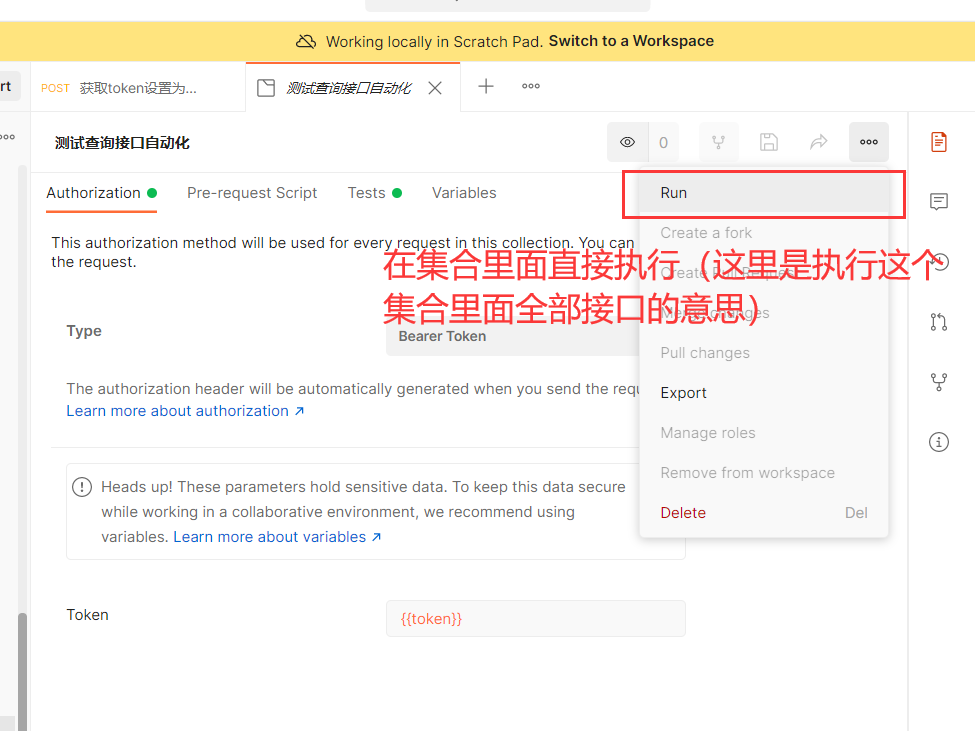975x731 pixels.
Task: Choose Pull changes menu entry
Action: point(764,353)
